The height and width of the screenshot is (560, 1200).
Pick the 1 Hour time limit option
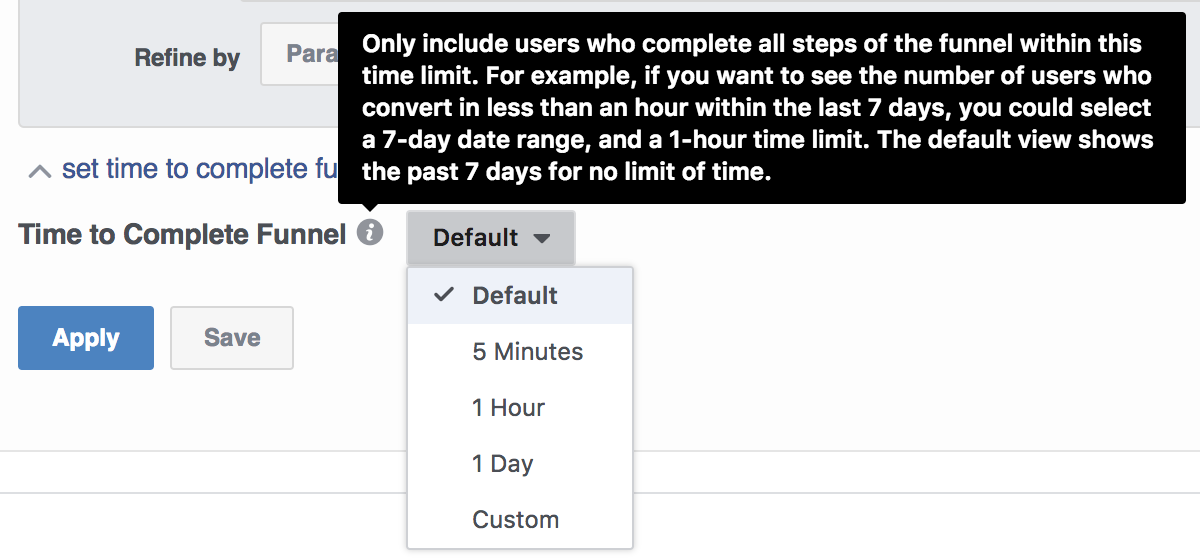[x=520, y=408]
